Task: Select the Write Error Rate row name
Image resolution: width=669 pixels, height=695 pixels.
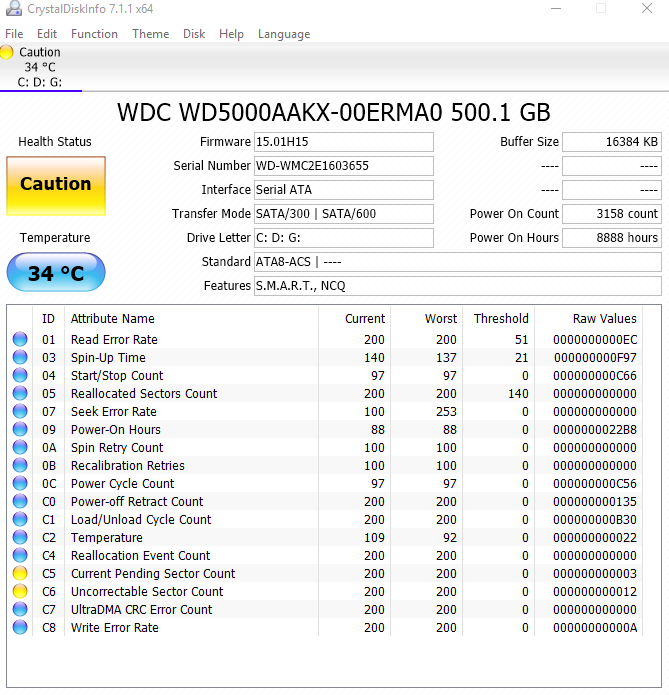Action: click(114, 628)
